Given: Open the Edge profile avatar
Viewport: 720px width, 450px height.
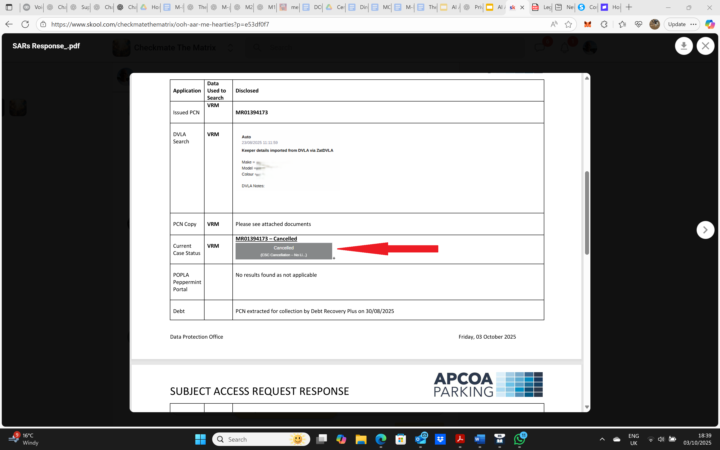Looking at the screenshot, I should coord(655,24).
